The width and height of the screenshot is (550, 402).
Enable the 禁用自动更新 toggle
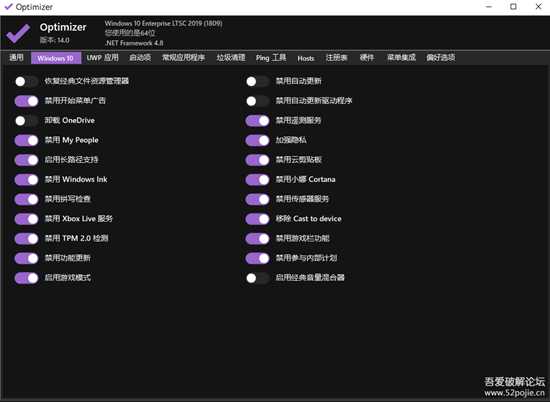(257, 81)
